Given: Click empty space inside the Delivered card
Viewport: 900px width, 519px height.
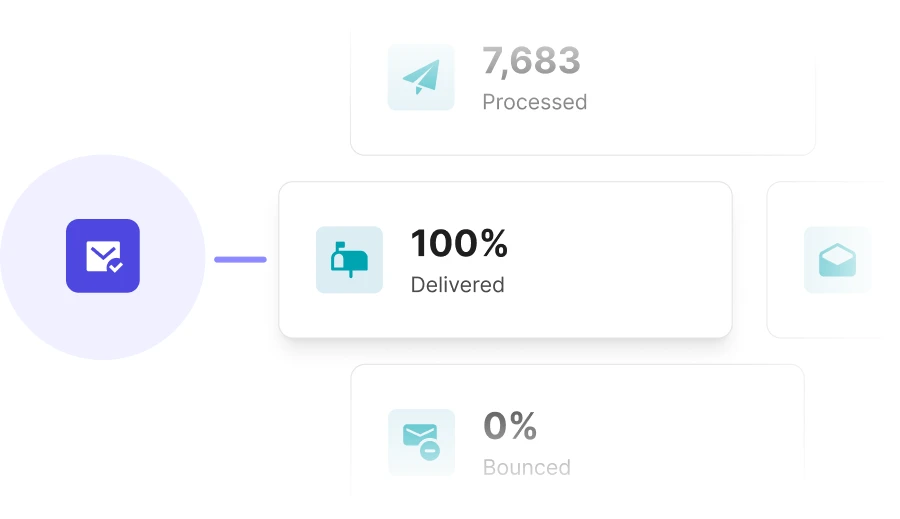Looking at the screenshot, I should coord(620,260).
